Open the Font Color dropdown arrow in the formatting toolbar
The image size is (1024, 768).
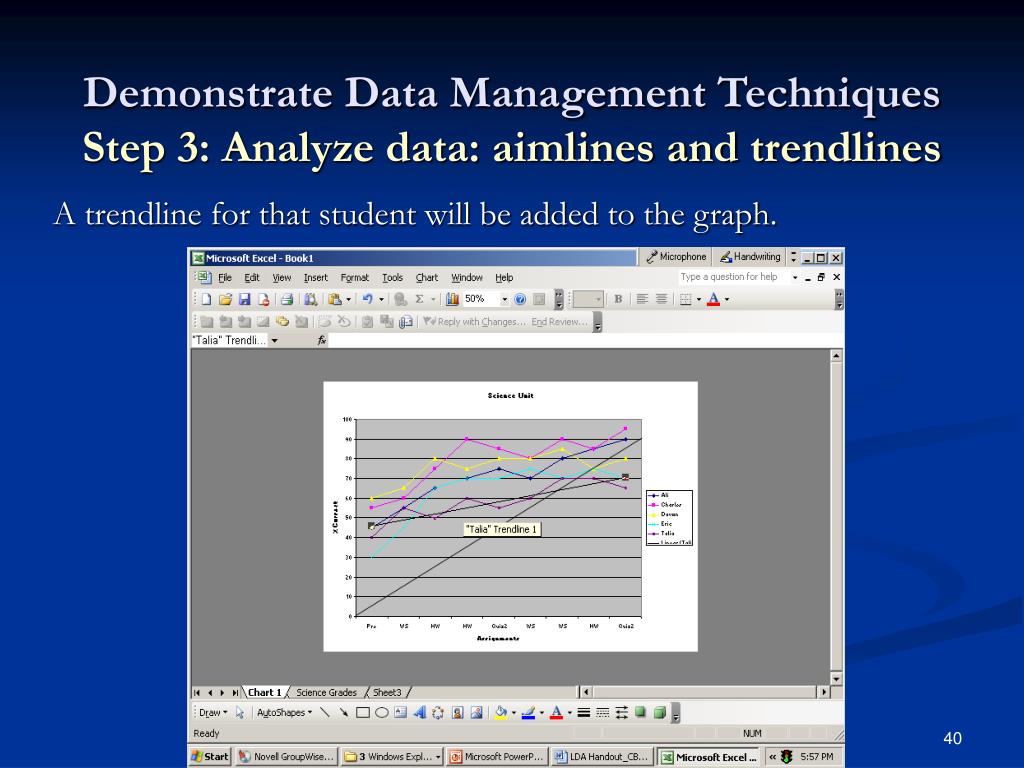[727, 299]
